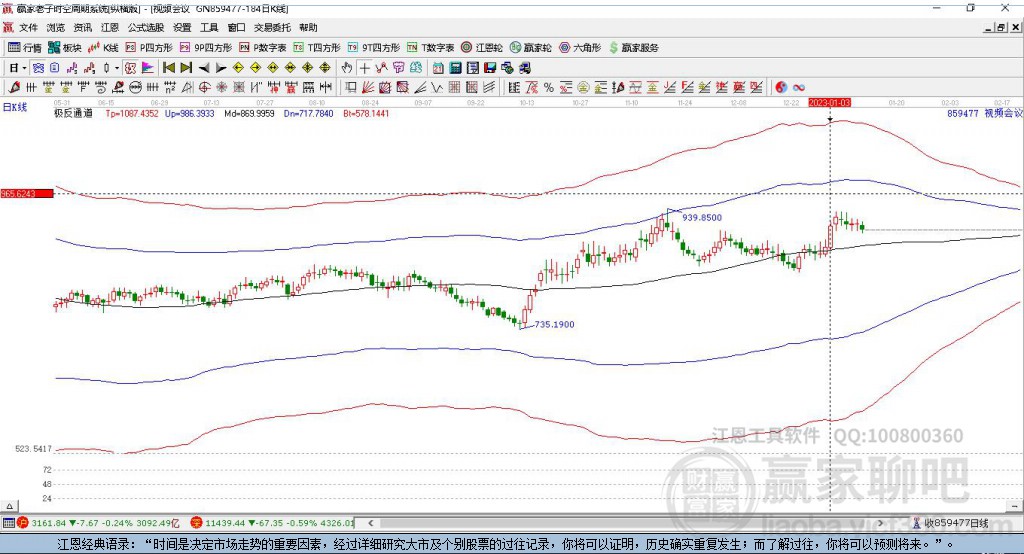Select the red target circle tool
The height and width of the screenshot is (554, 1024).
tap(204, 88)
